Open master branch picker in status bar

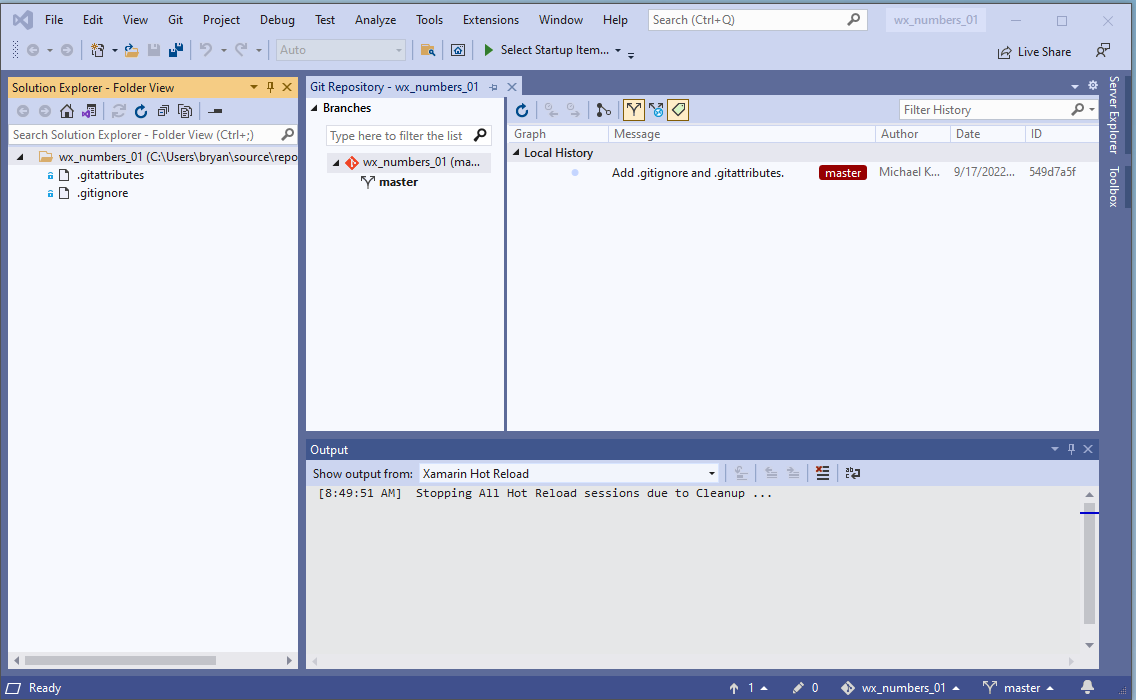(1018, 688)
